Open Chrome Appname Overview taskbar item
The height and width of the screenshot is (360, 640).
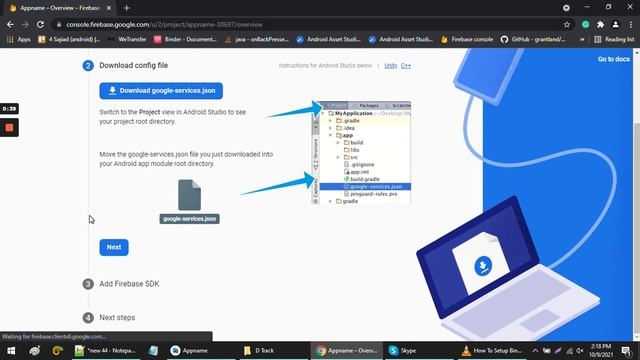(x=347, y=351)
